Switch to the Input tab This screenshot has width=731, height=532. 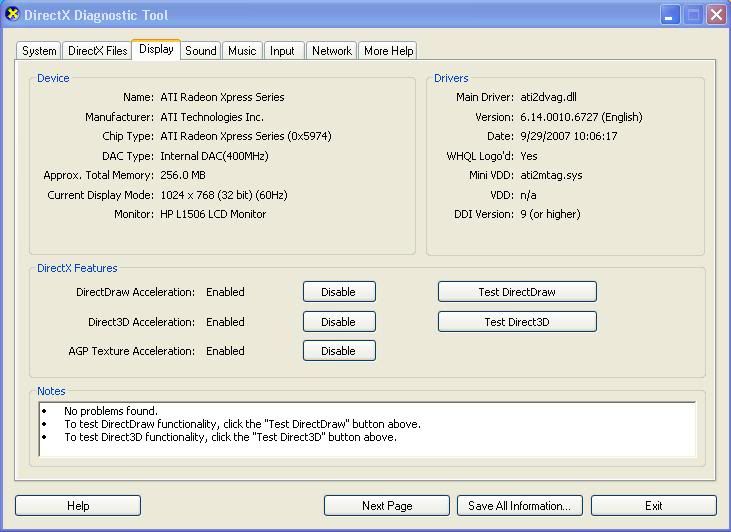pos(284,51)
